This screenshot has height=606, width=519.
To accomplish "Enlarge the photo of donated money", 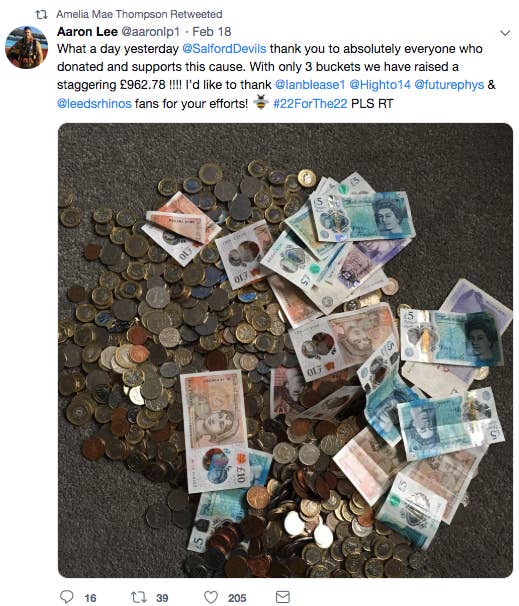I will pyautogui.click(x=285, y=350).
